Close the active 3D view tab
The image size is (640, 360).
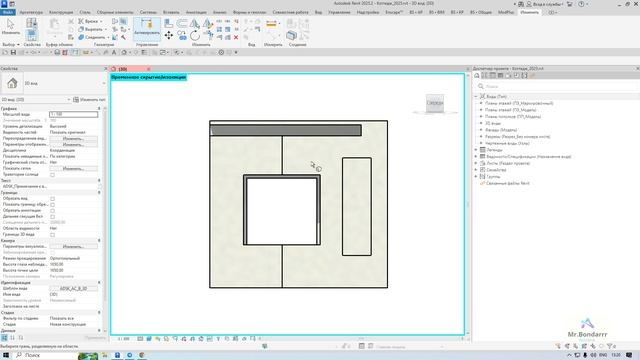(x=149, y=69)
